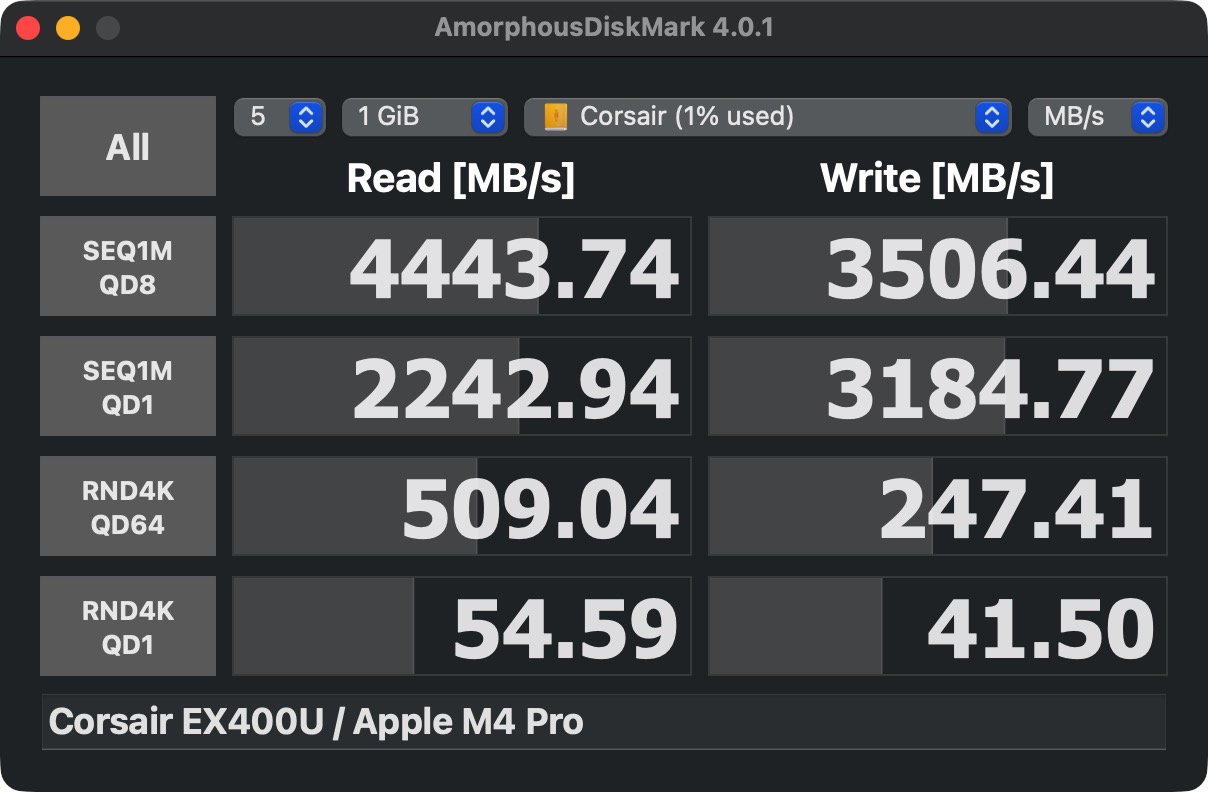The height and width of the screenshot is (792, 1208).
Task: Start the SEQ1M QD8 sequential test
Action: pos(127,265)
